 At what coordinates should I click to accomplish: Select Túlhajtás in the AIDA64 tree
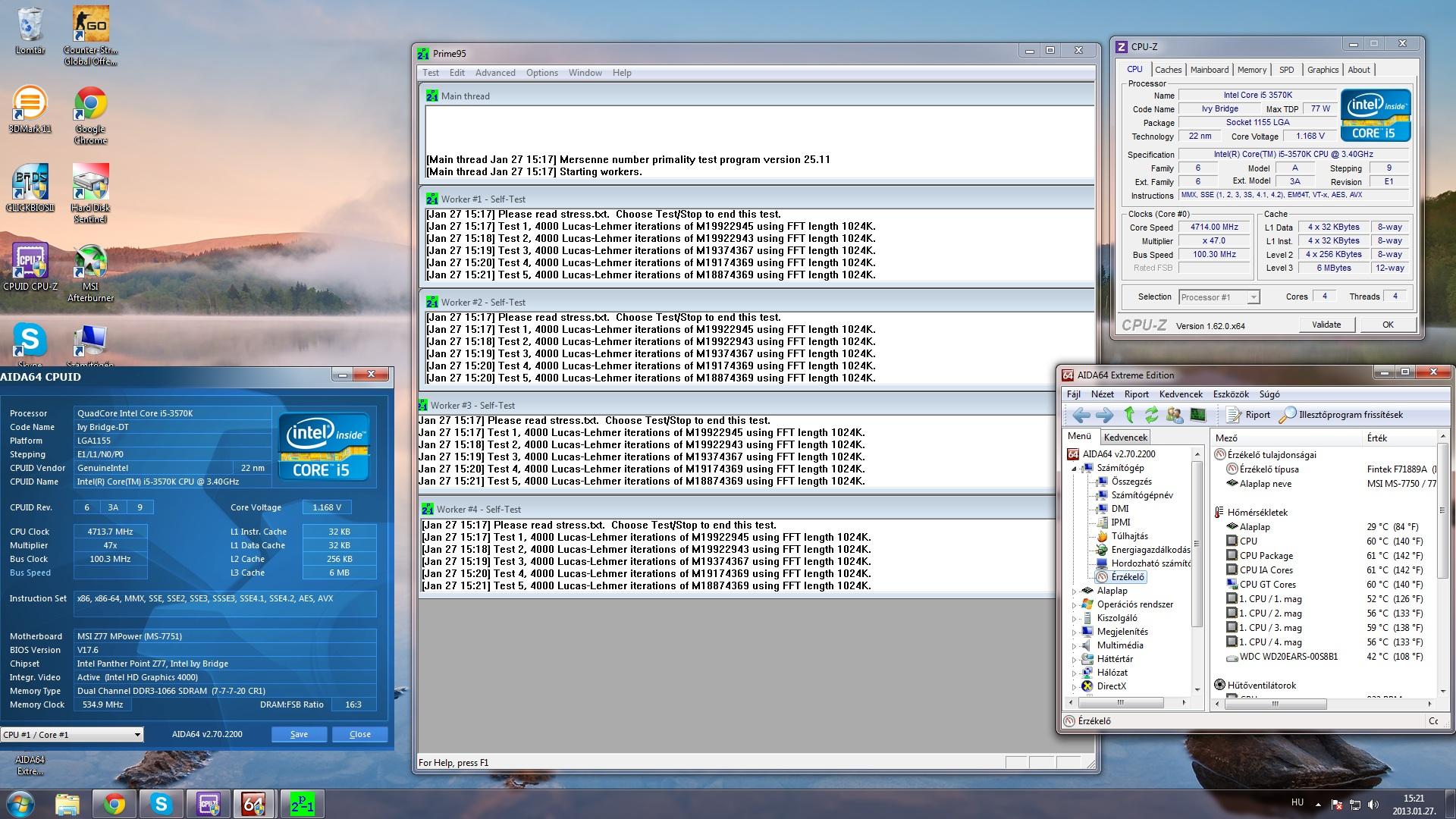point(1129,536)
